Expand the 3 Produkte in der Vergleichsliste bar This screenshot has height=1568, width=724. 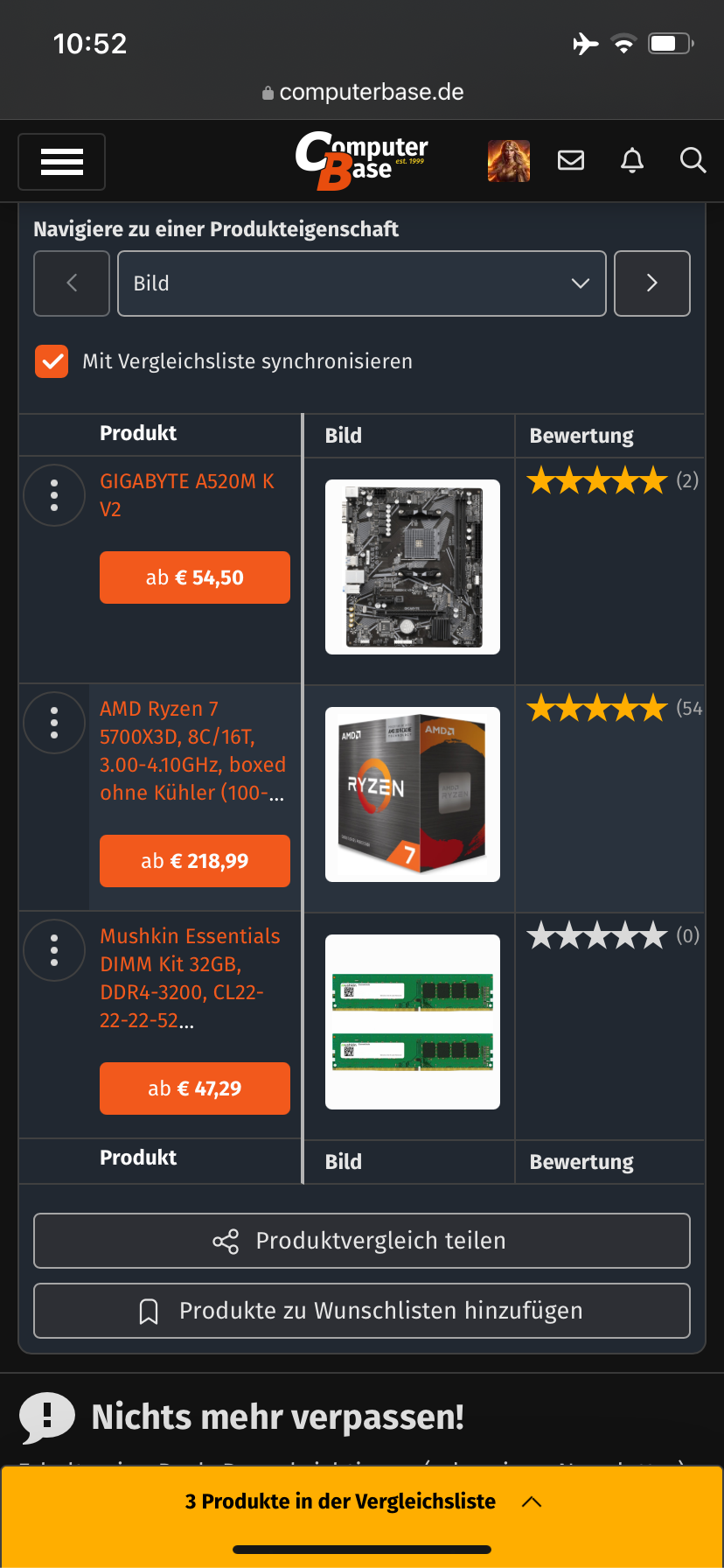pos(362,1501)
